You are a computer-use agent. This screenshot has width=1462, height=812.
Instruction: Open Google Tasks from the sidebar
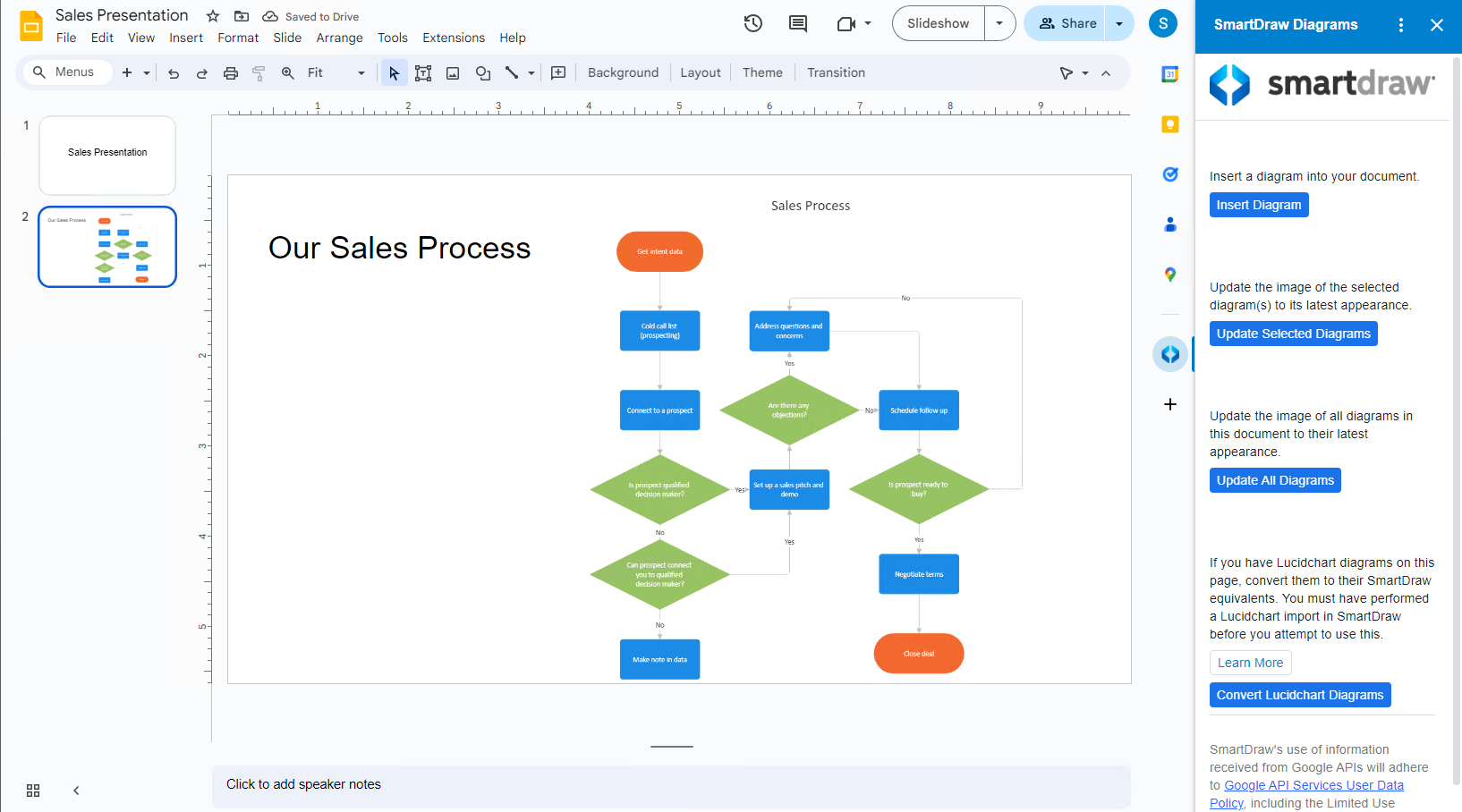(1169, 174)
